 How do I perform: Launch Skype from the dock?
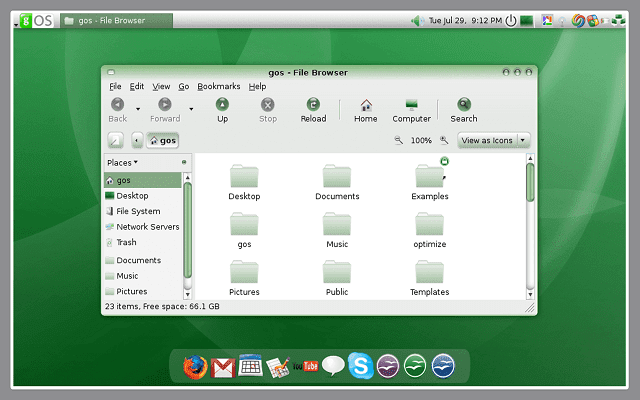[360, 366]
